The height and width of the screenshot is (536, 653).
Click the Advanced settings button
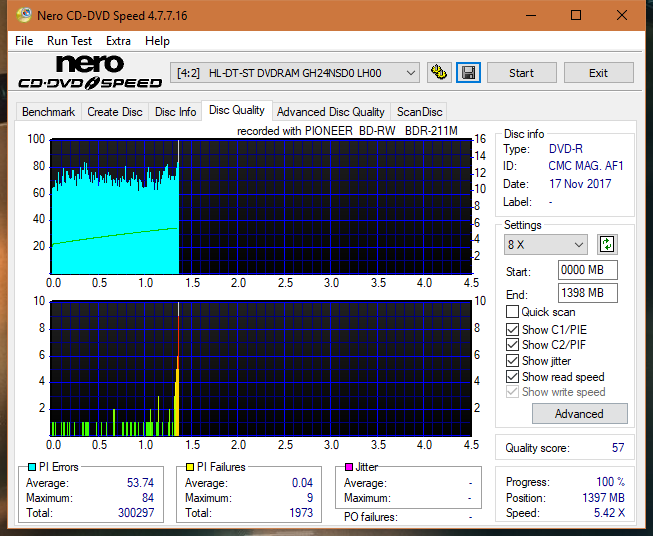(579, 414)
